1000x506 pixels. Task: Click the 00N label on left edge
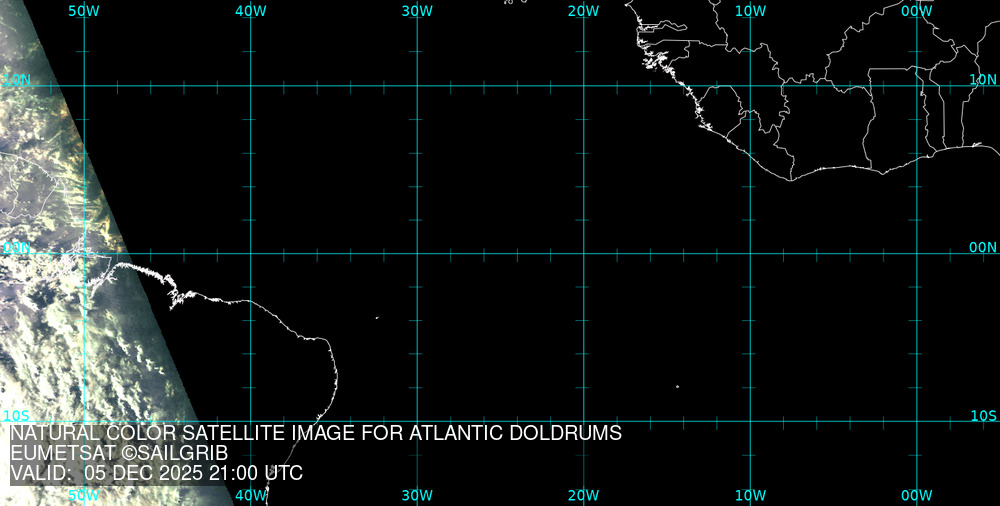[16, 247]
